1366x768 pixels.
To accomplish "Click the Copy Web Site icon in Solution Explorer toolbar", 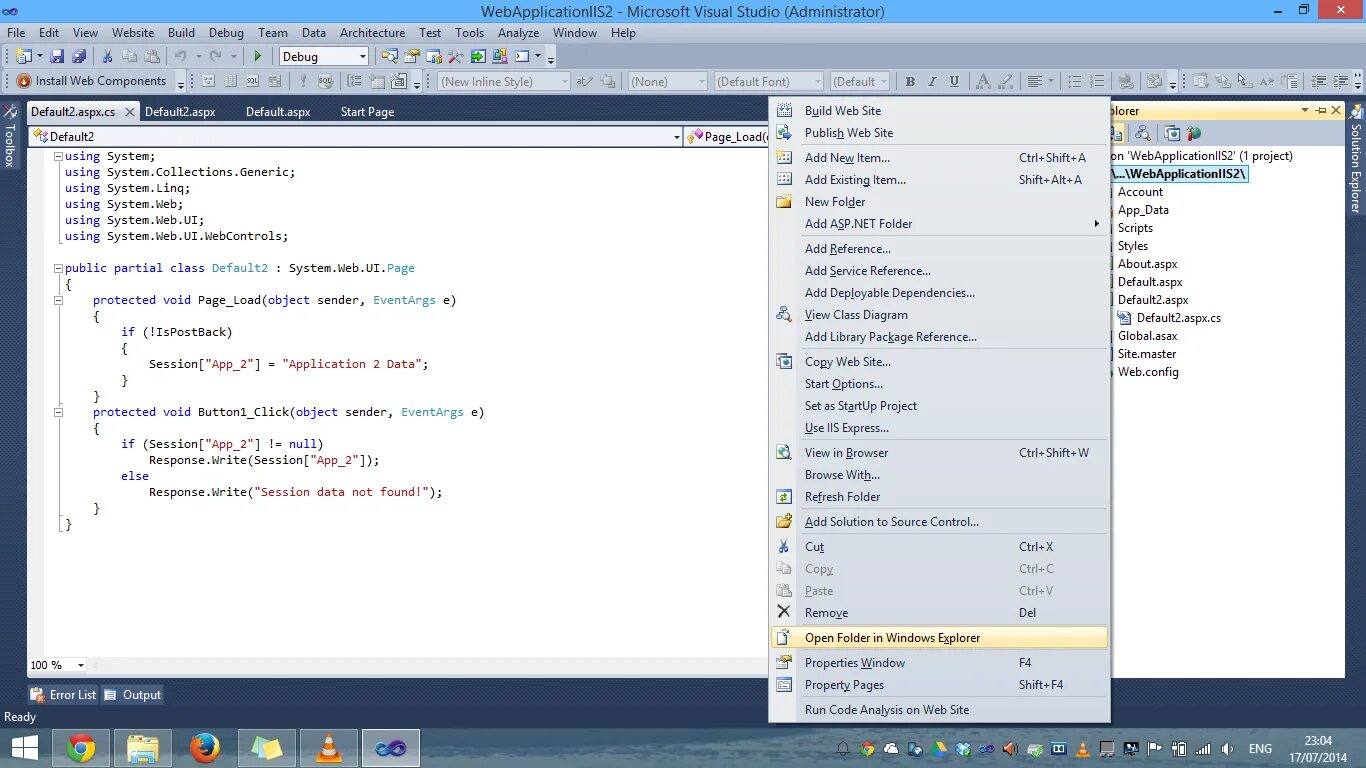I will [1171, 133].
